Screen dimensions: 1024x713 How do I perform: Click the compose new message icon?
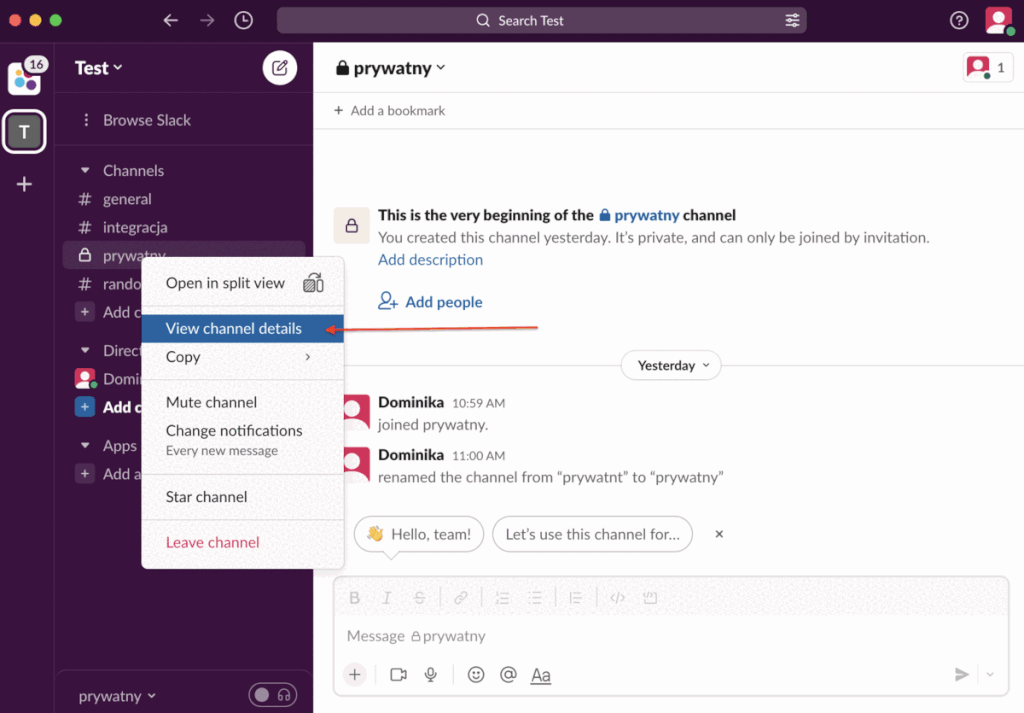pos(280,68)
